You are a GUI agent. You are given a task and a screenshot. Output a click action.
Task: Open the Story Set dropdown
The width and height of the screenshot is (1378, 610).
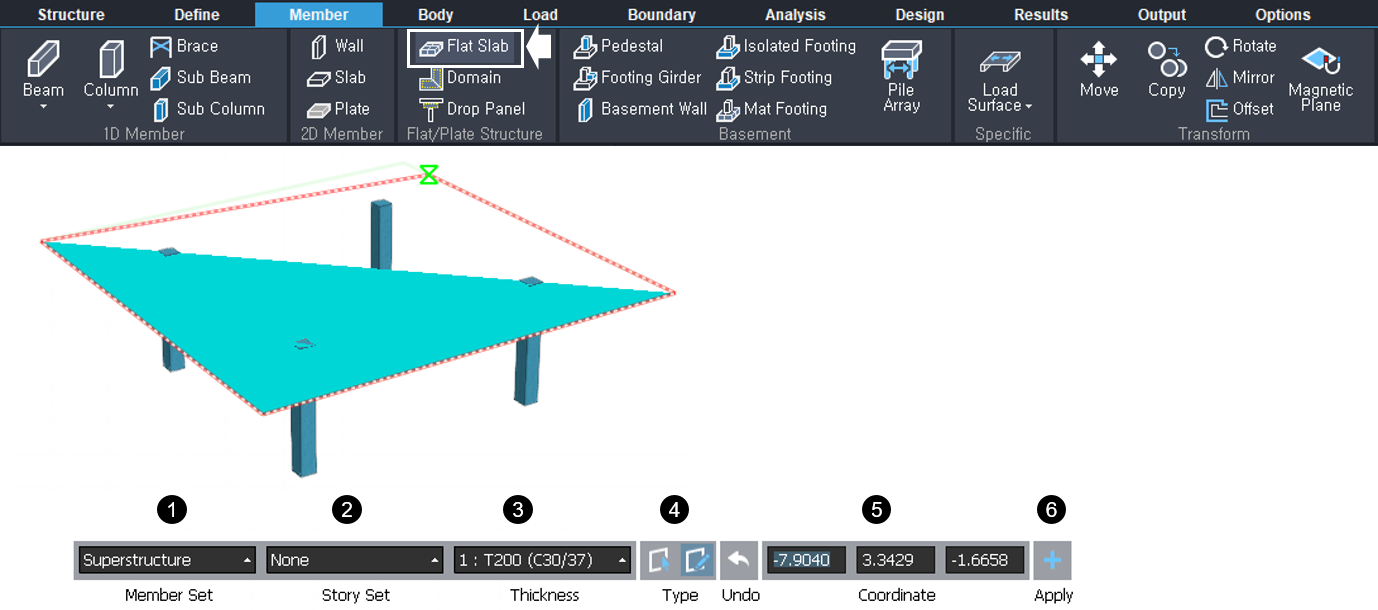354,560
